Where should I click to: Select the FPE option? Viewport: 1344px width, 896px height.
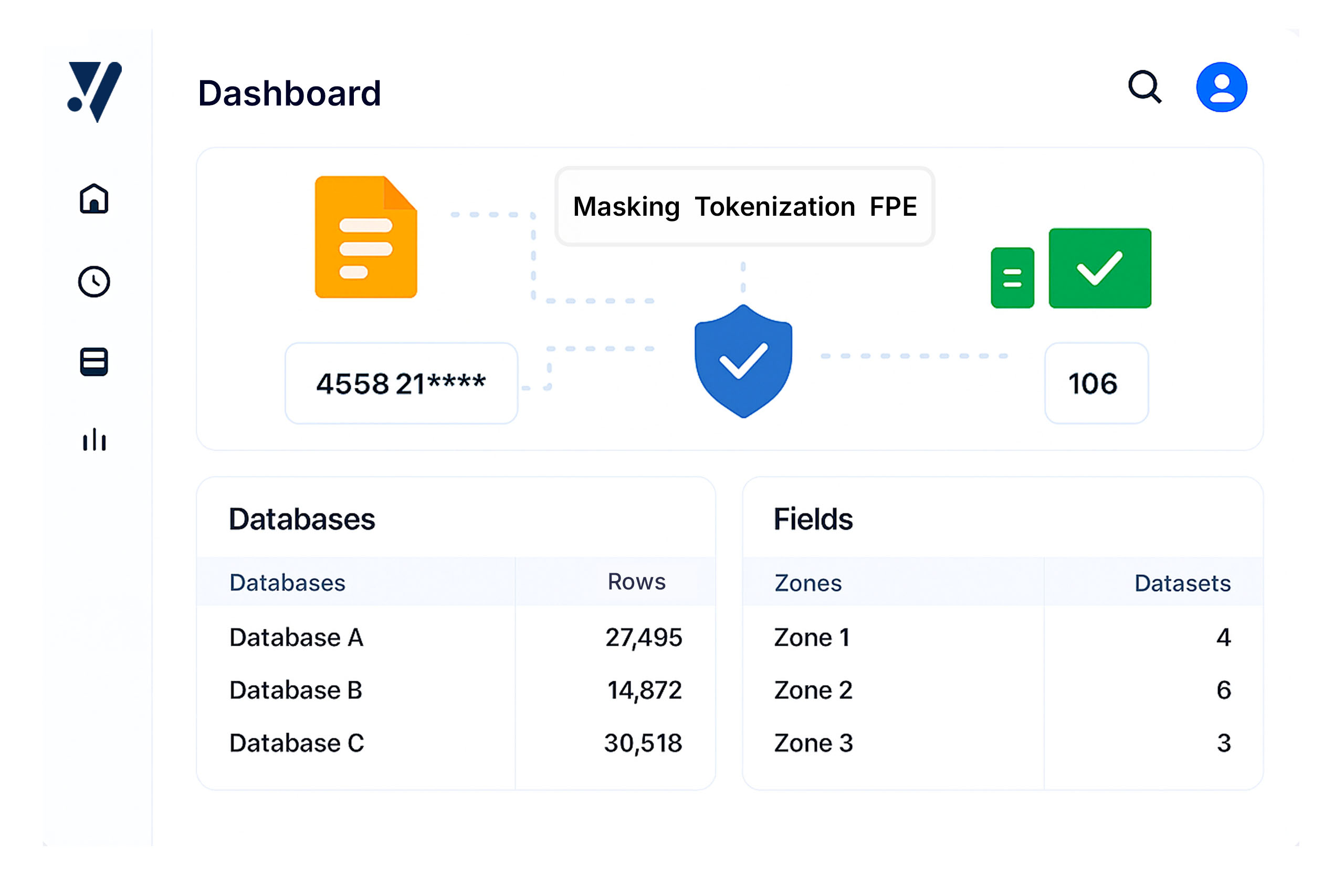pyautogui.click(x=892, y=207)
